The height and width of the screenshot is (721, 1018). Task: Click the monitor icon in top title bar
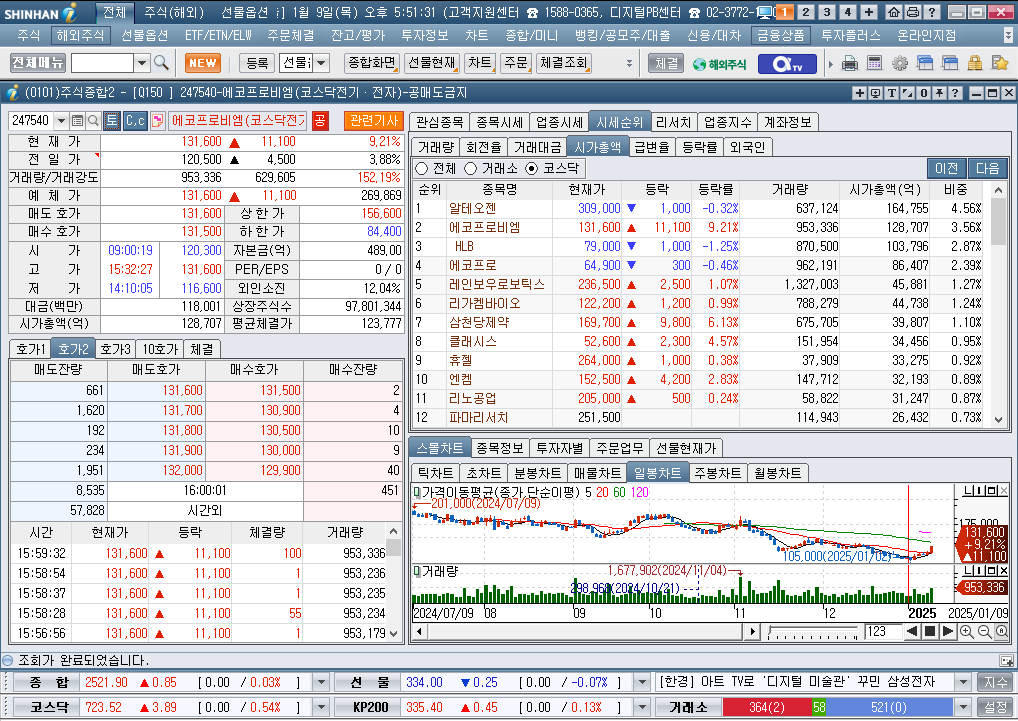765,12
